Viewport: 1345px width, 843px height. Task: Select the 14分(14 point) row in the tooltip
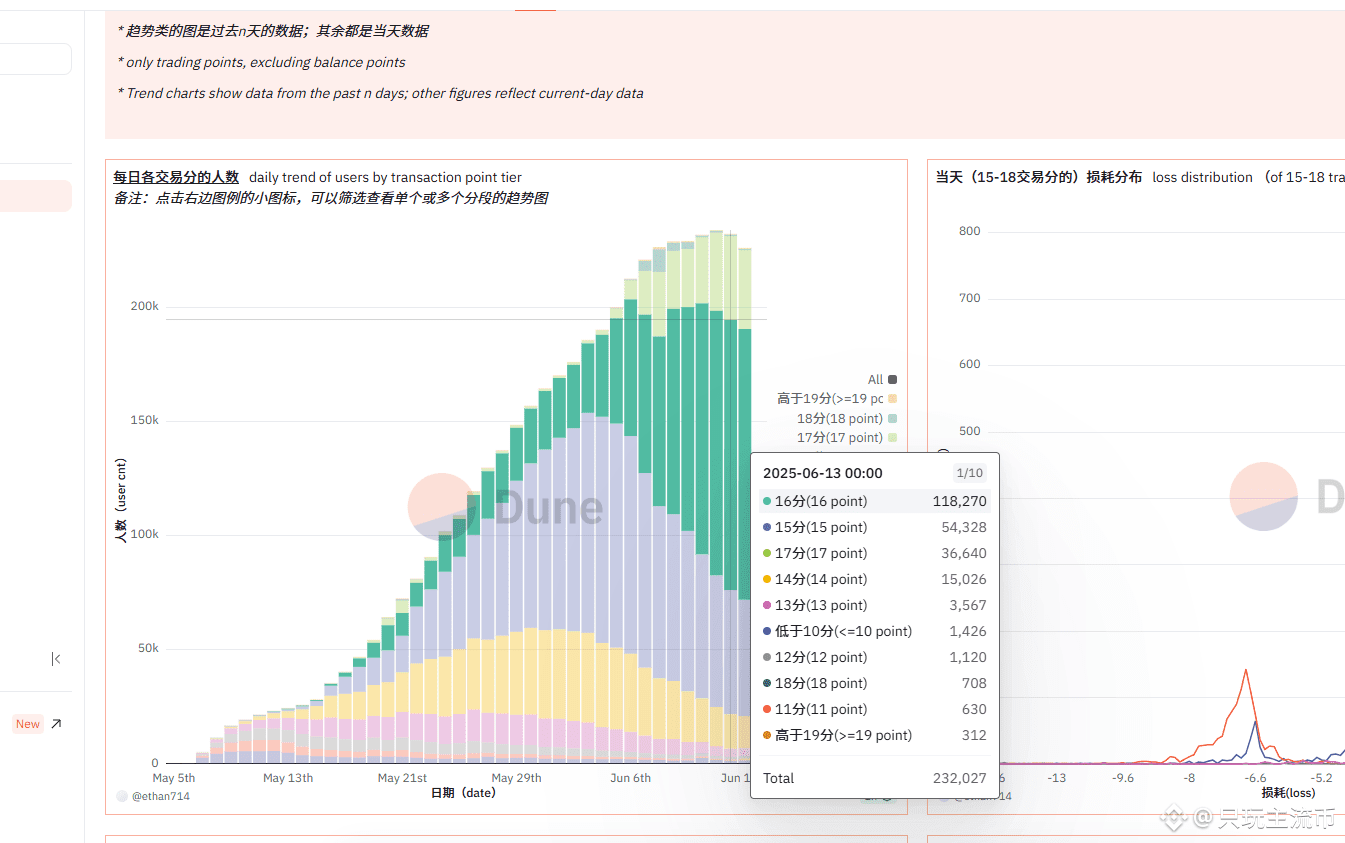pyautogui.click(x=874, y=579)
